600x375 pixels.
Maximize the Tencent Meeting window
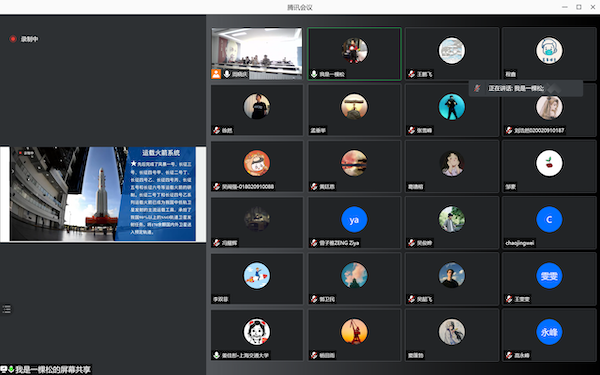[x=579, y=7]
